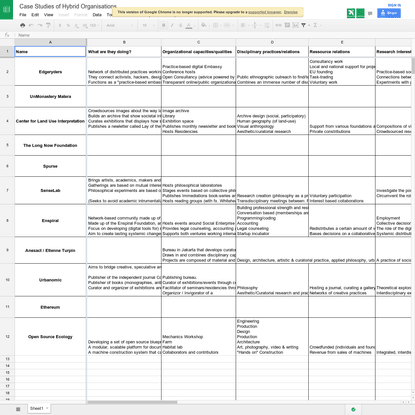The height and width of the screenshot is (415, 415).
Task: Open the text wrapping tool
Action: 267,25
